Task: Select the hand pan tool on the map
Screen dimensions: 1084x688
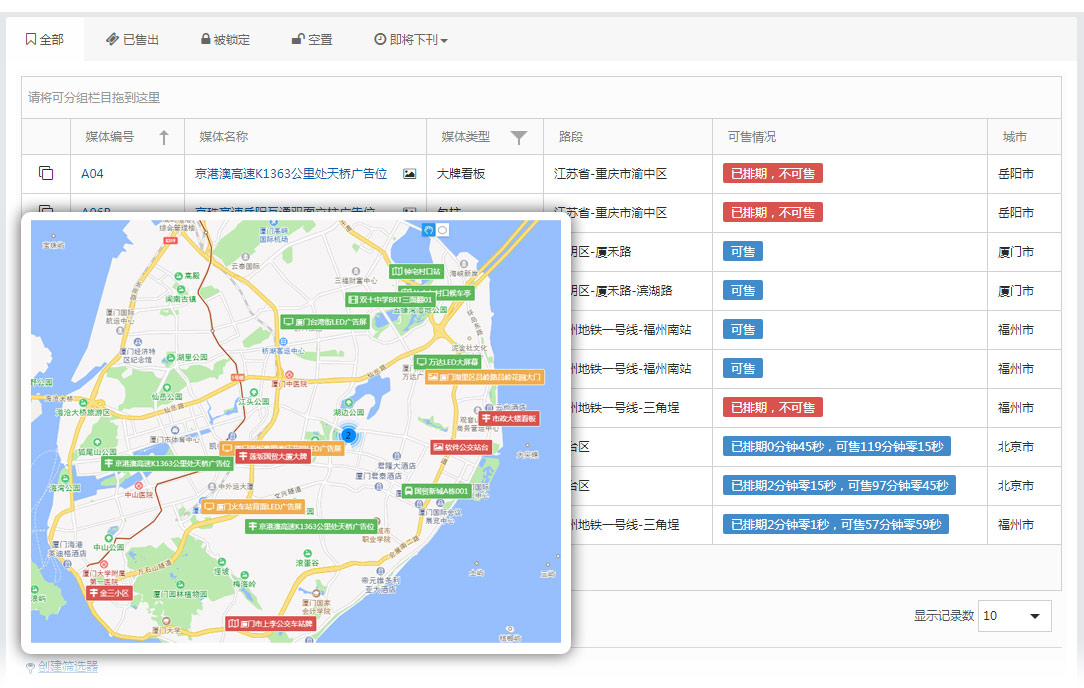Action: (x=429, y=230)
